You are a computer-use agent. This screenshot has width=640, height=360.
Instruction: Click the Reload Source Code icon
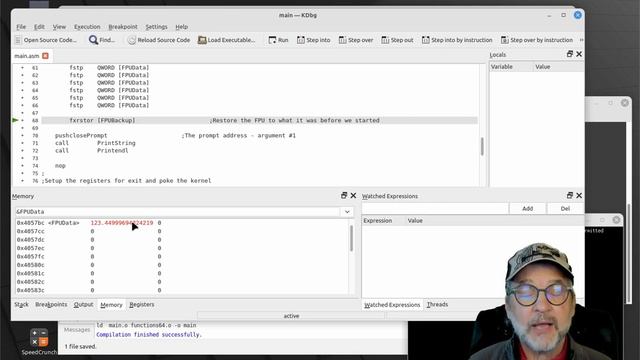pos(131,40)
